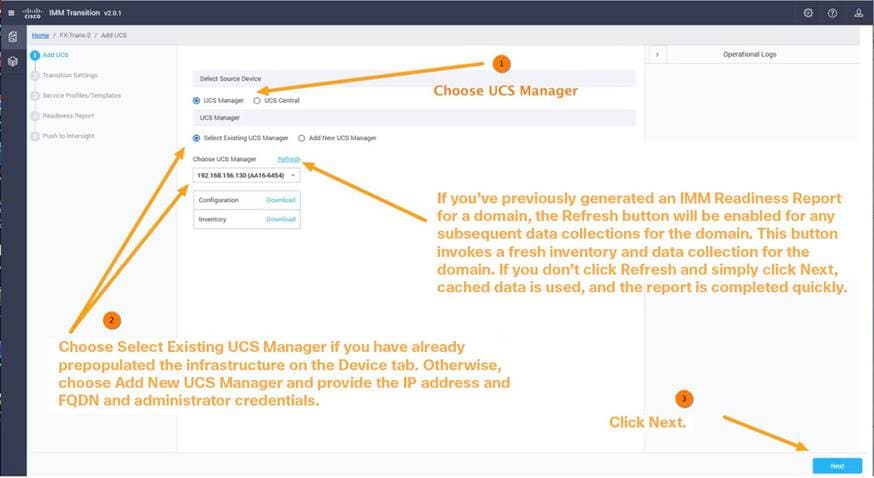The image size is (874, 478).
Task: Open the transitions sidebar icon
Action: click(13, 37)
